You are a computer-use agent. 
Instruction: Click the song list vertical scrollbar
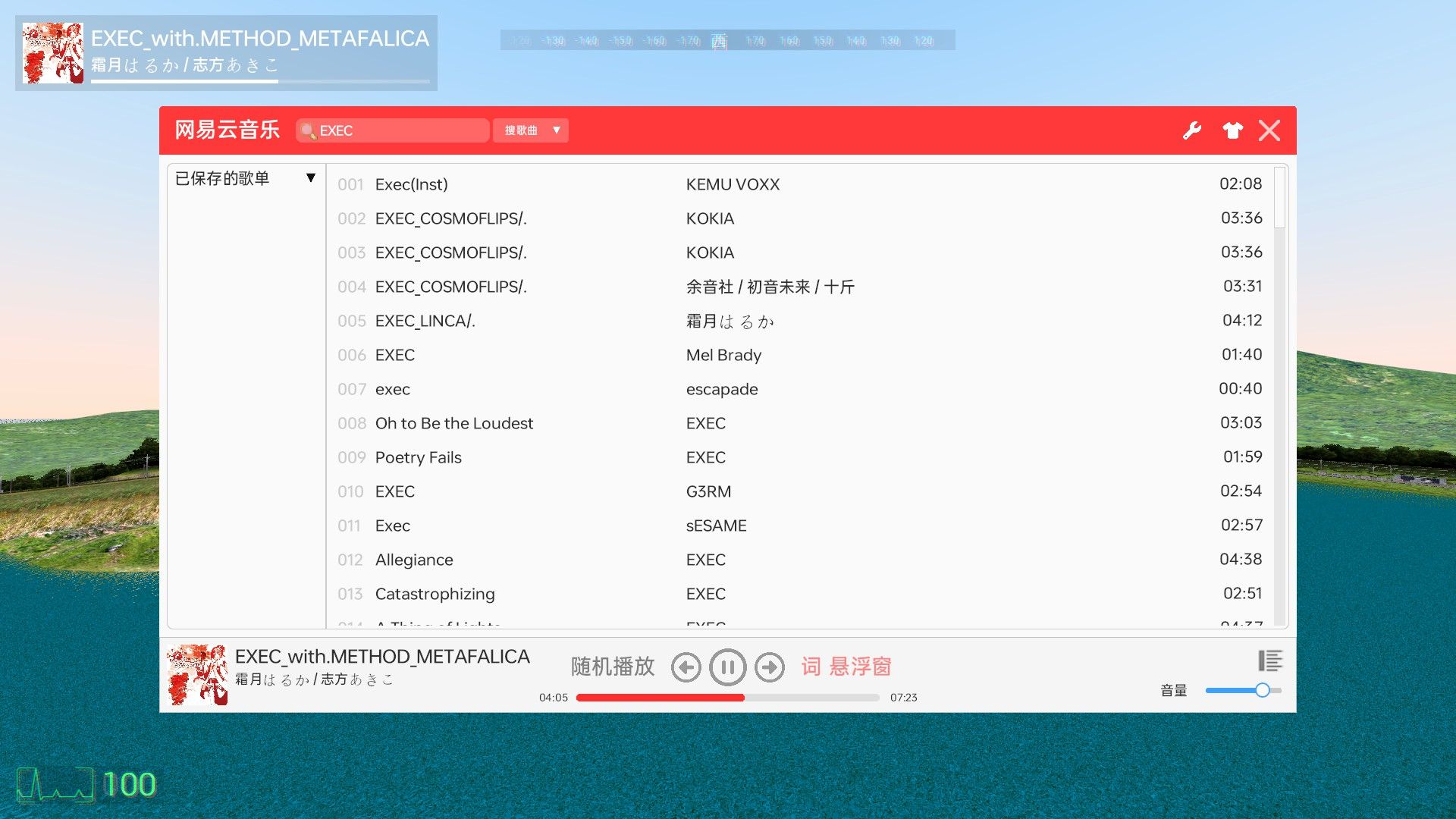(1280, 197)
